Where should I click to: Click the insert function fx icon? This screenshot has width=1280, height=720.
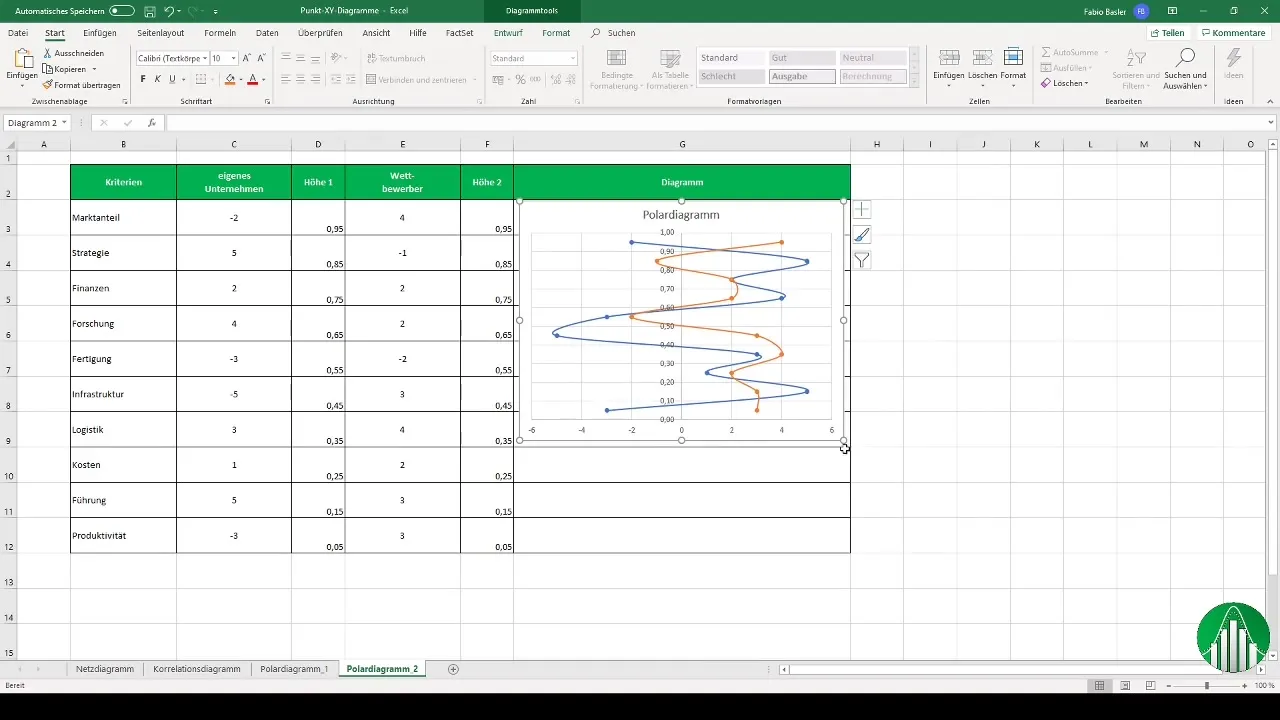[151, 122]
